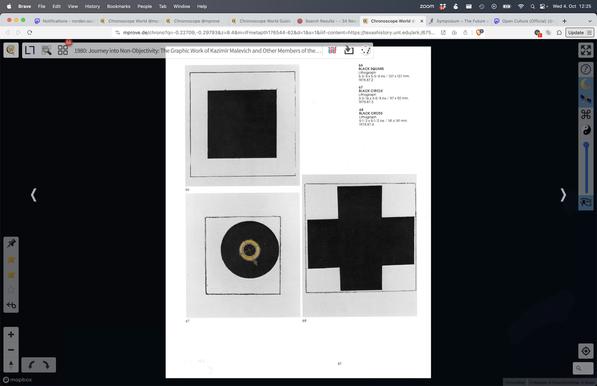Go to the next page arrow

pyautogui.click(x=563, y=195)
